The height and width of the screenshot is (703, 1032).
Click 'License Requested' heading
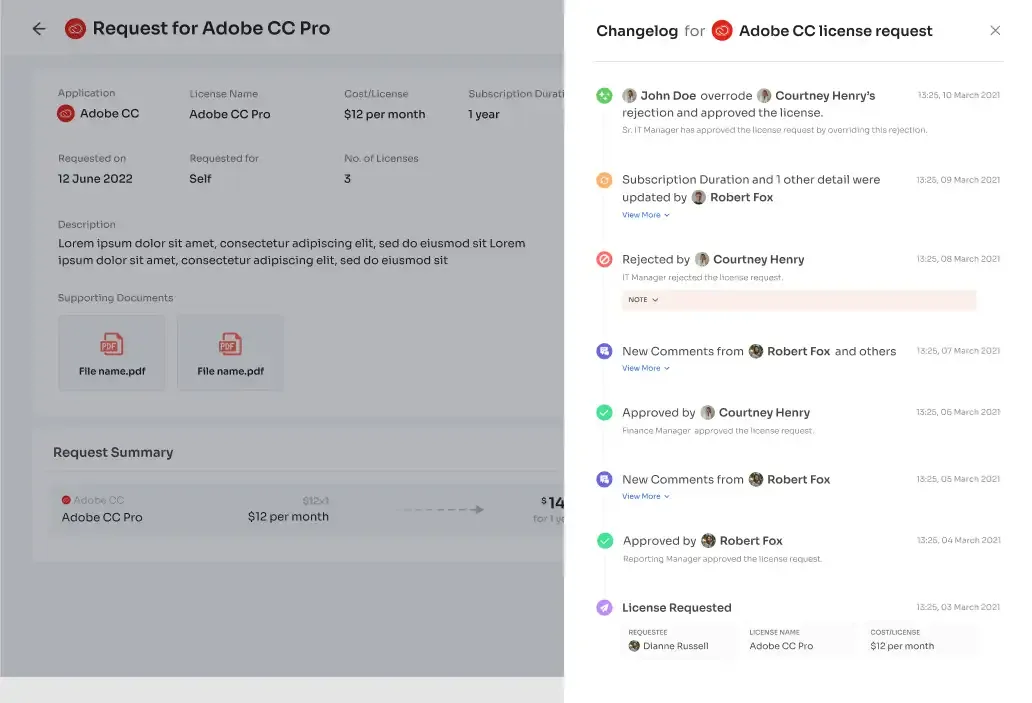[x=677, y=608]
